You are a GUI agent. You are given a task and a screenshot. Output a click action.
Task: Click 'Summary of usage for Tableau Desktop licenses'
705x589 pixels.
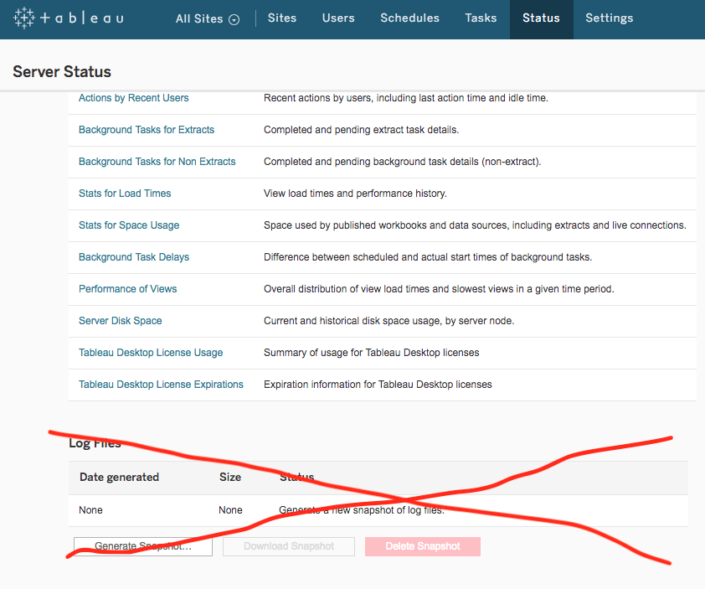point(371,353)
